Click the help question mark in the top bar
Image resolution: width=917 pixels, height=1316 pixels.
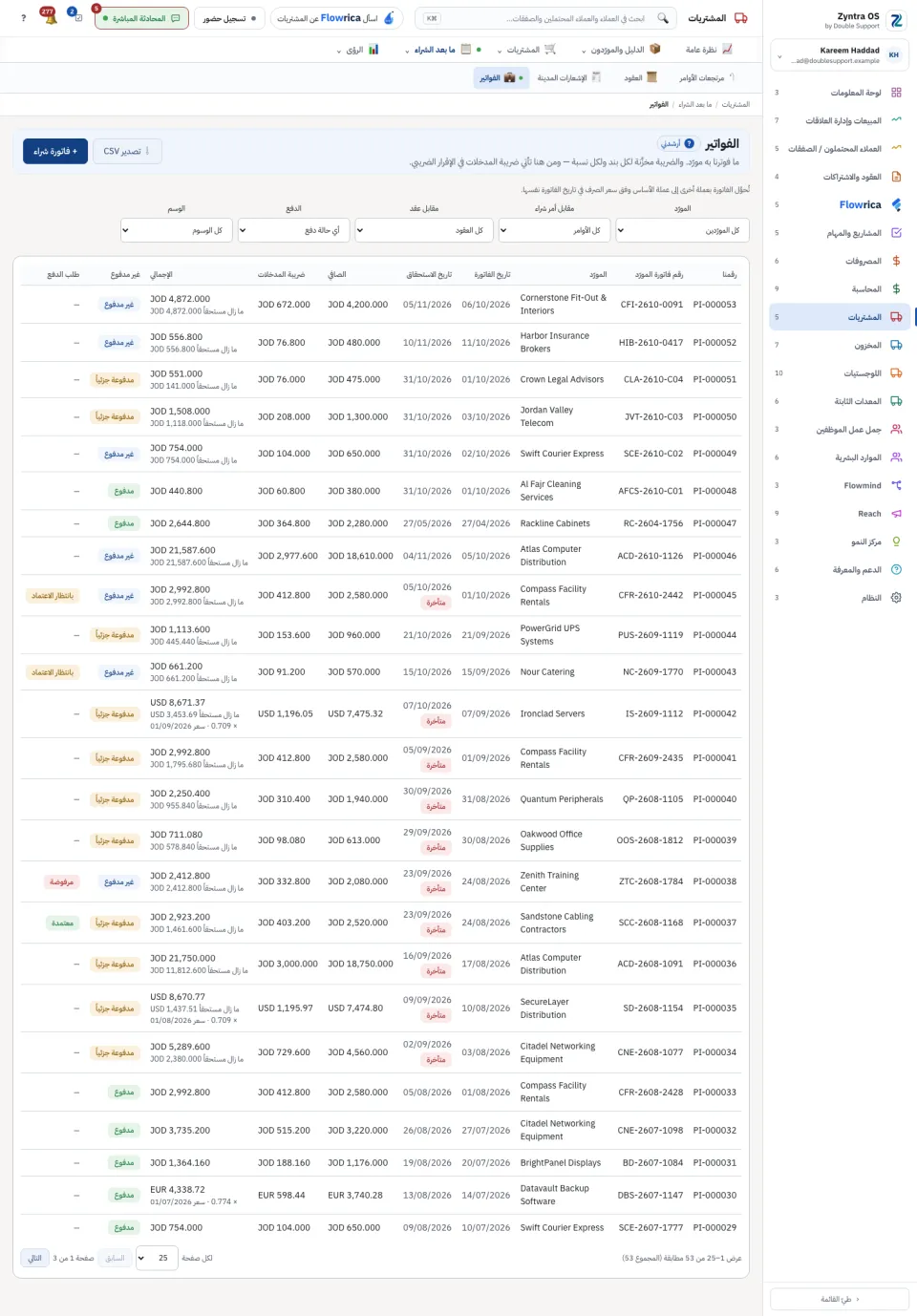pyautogui.click(x=24, y=18)
